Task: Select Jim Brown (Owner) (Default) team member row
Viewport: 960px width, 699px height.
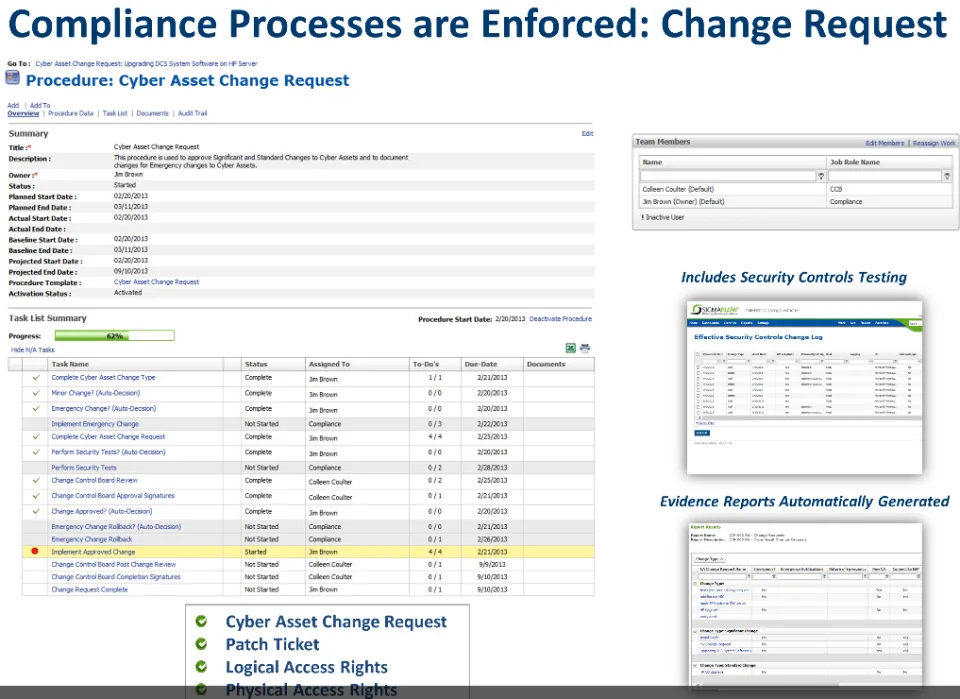Action: pyautogui.click(x=796, y=201)
